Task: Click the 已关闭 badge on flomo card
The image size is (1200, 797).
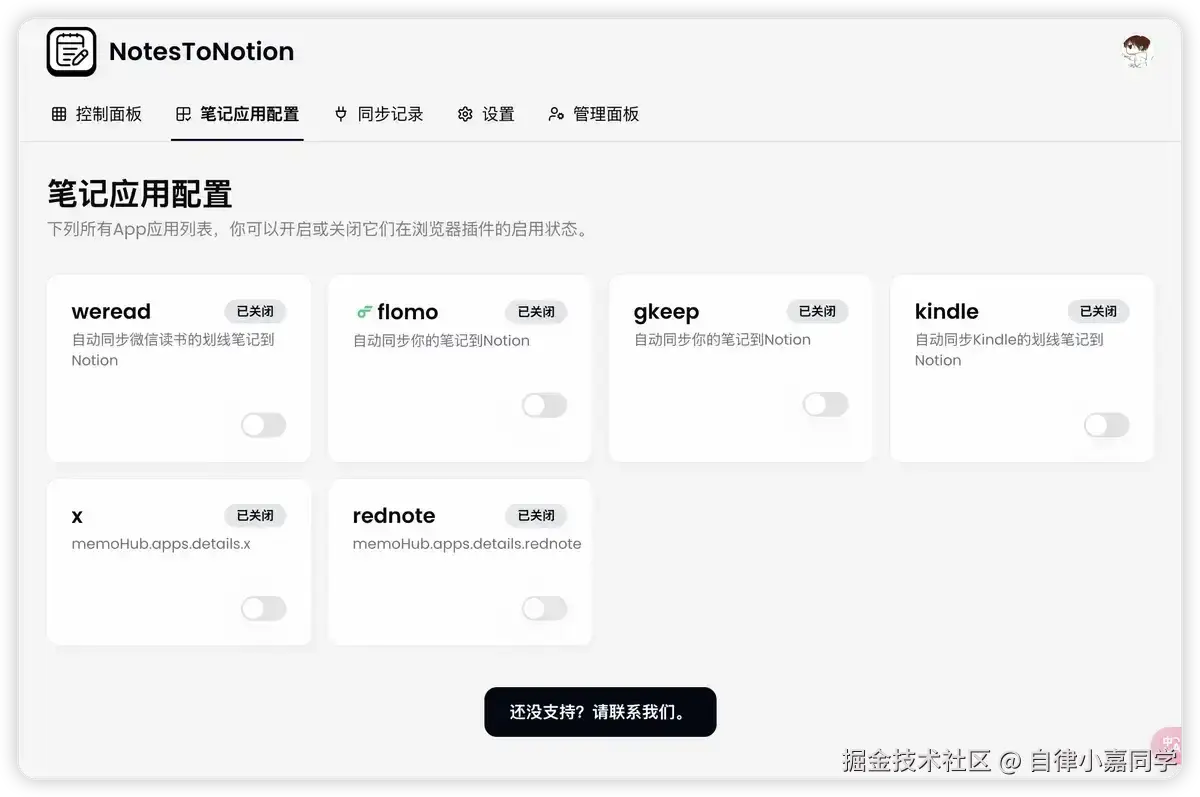Action: tap(536, 312)
